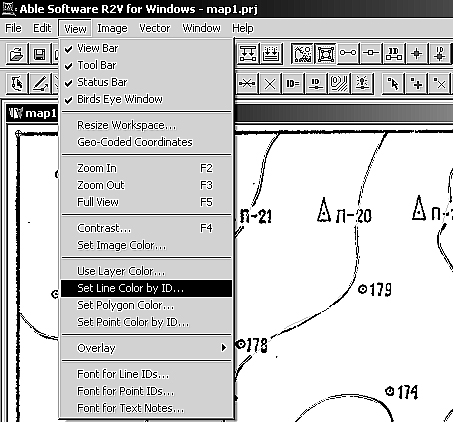
Task: Toggle Status Bar visibility option
Action: pyautogui.click(x=147, y=82)
